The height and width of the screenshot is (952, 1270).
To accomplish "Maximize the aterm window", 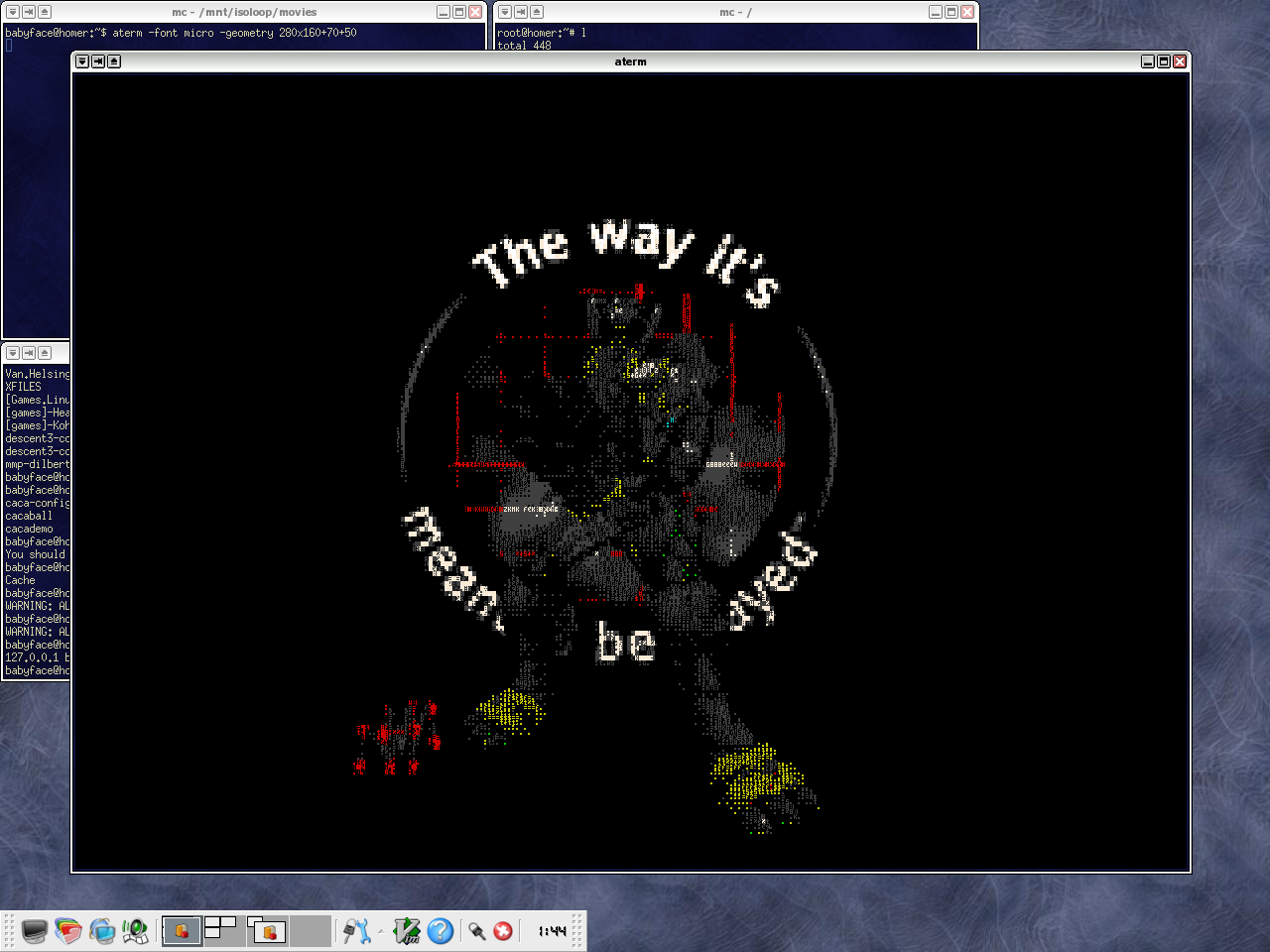I will pos(1164,61).
